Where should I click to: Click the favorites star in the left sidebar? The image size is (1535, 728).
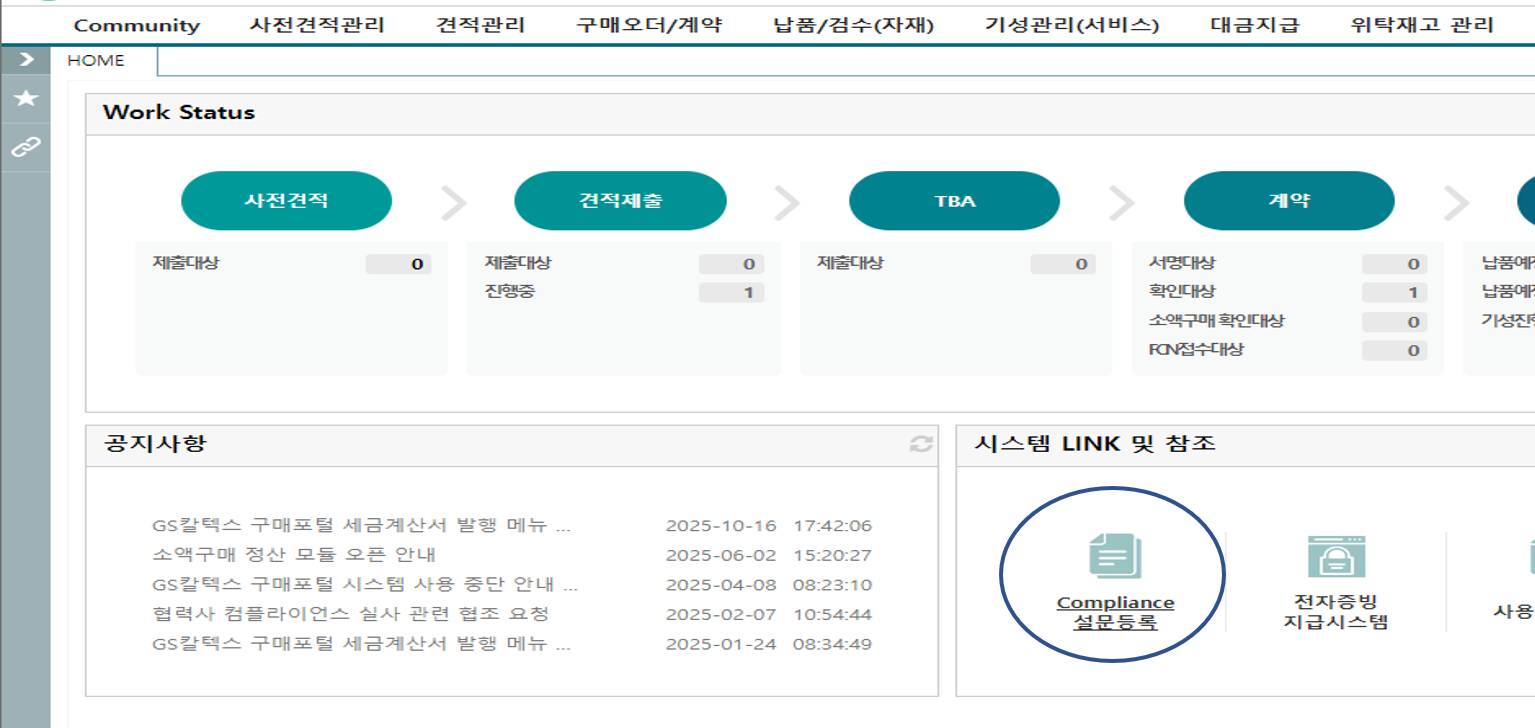point(24,96)
